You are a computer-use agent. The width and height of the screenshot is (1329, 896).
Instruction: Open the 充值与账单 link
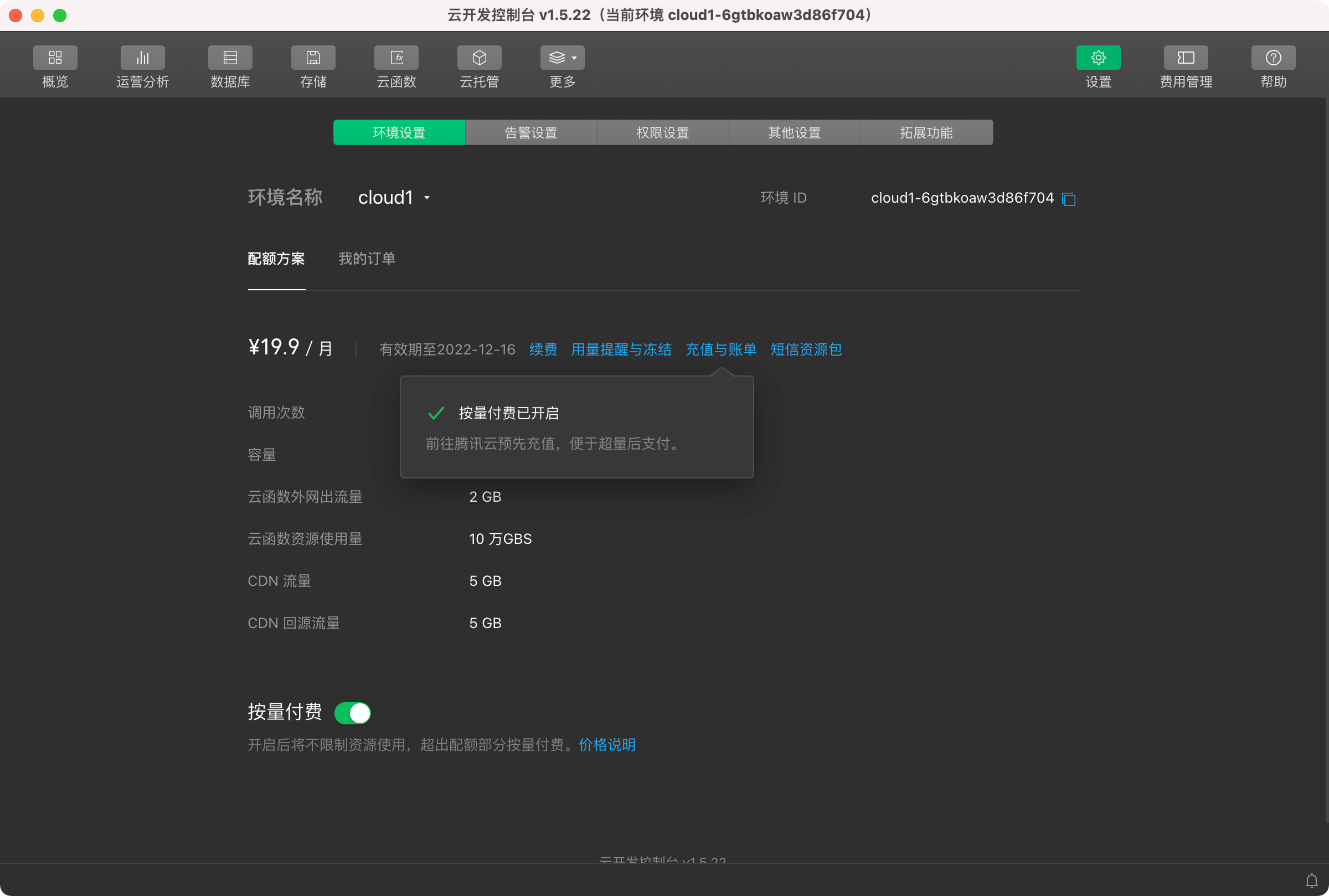720,349
